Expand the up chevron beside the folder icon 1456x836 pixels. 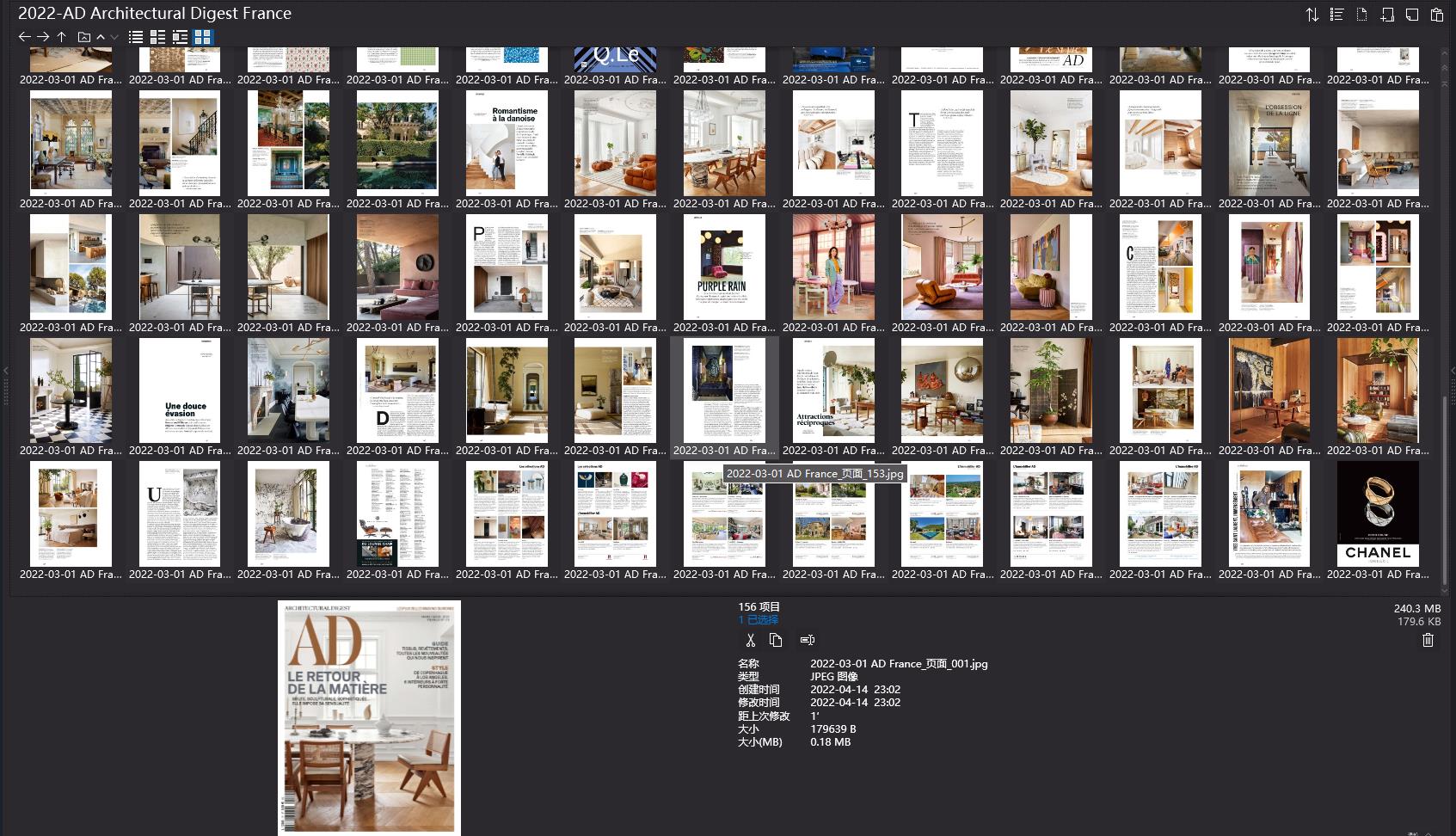pos(101,37)
